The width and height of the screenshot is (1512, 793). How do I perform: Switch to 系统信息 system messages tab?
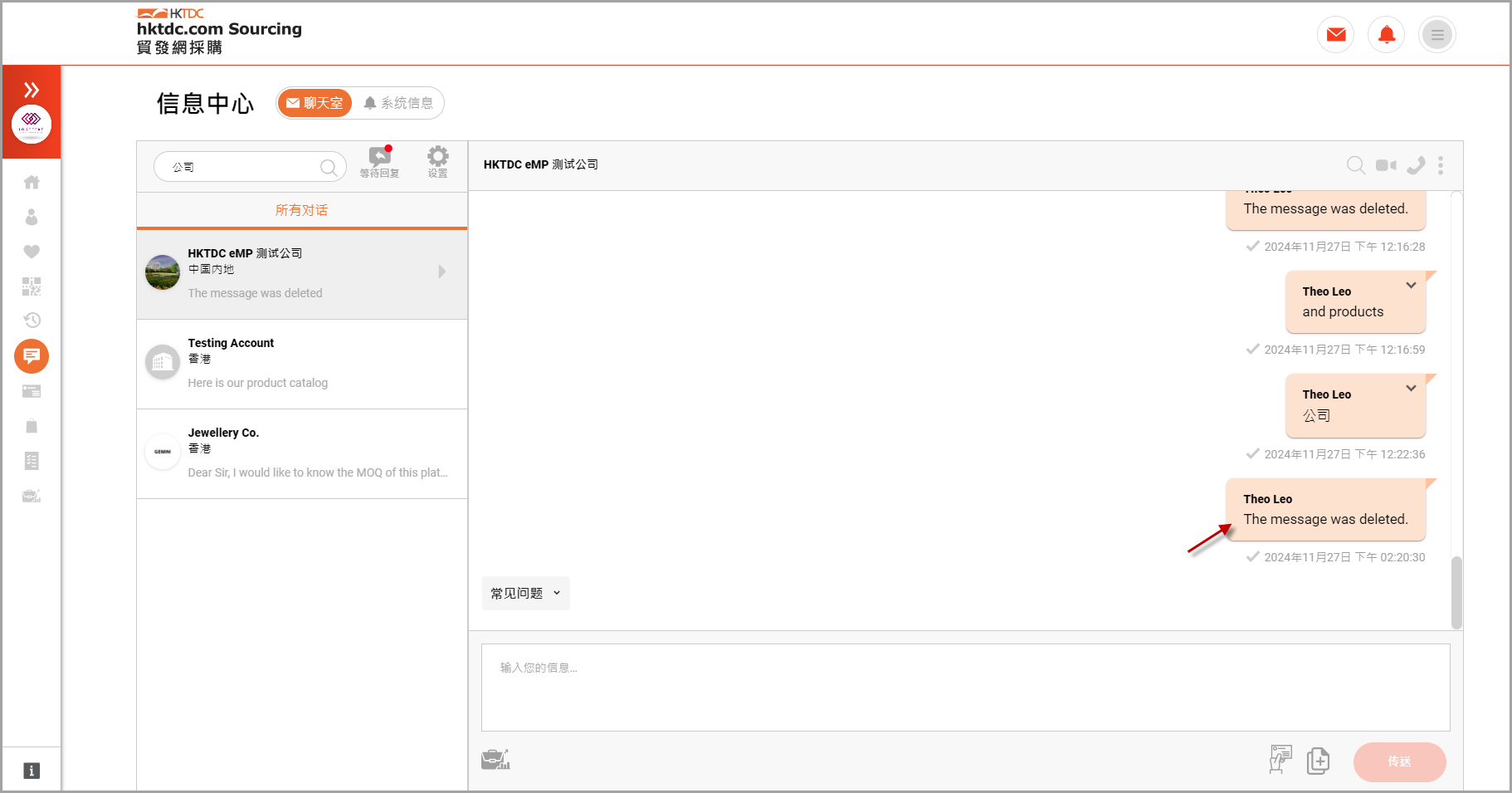[398, 103]
